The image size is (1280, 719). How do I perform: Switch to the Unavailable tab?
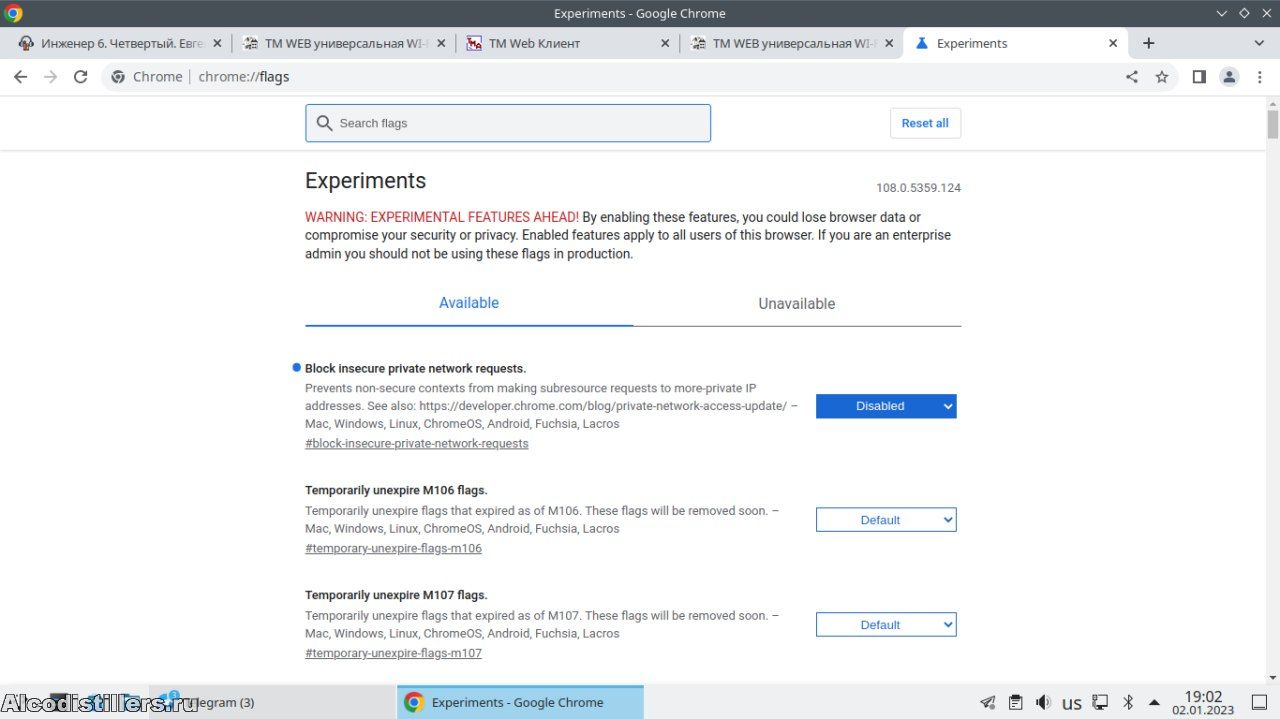pos(797,304)
